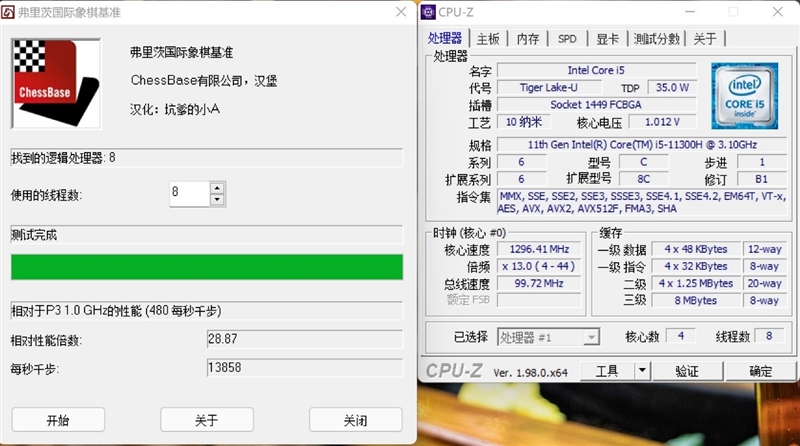The image size is (800, 446).
Task: Click the revision value B1
Action: point(762,179)
